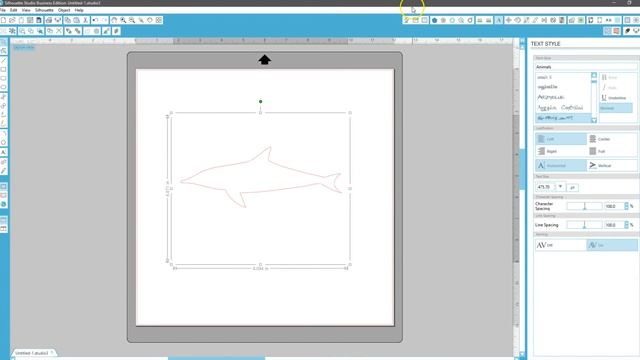Click the green rotation handle above selection
The image size is (640, 360).
(260, 102)
